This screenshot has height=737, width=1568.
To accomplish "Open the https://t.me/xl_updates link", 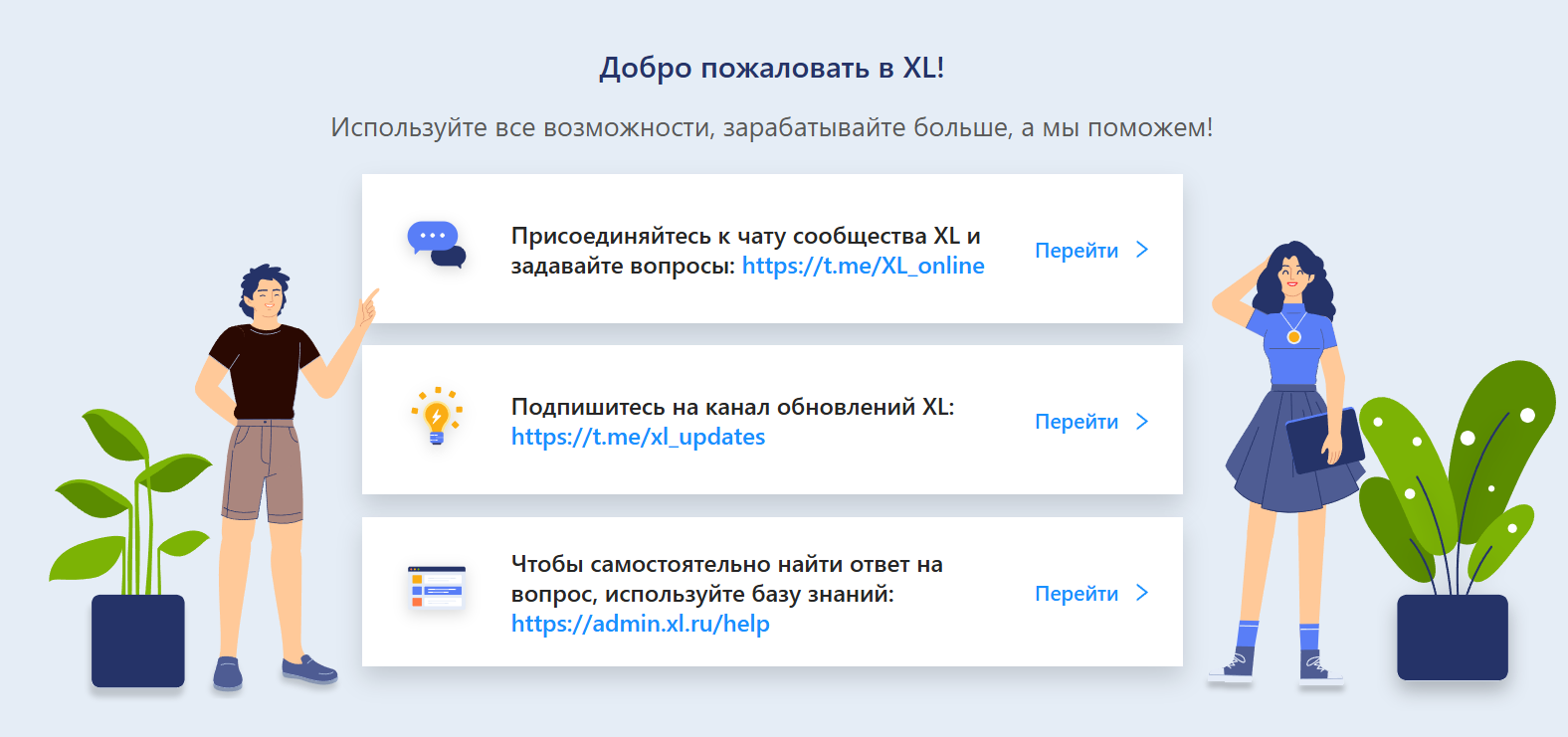I will click(638, 437).
